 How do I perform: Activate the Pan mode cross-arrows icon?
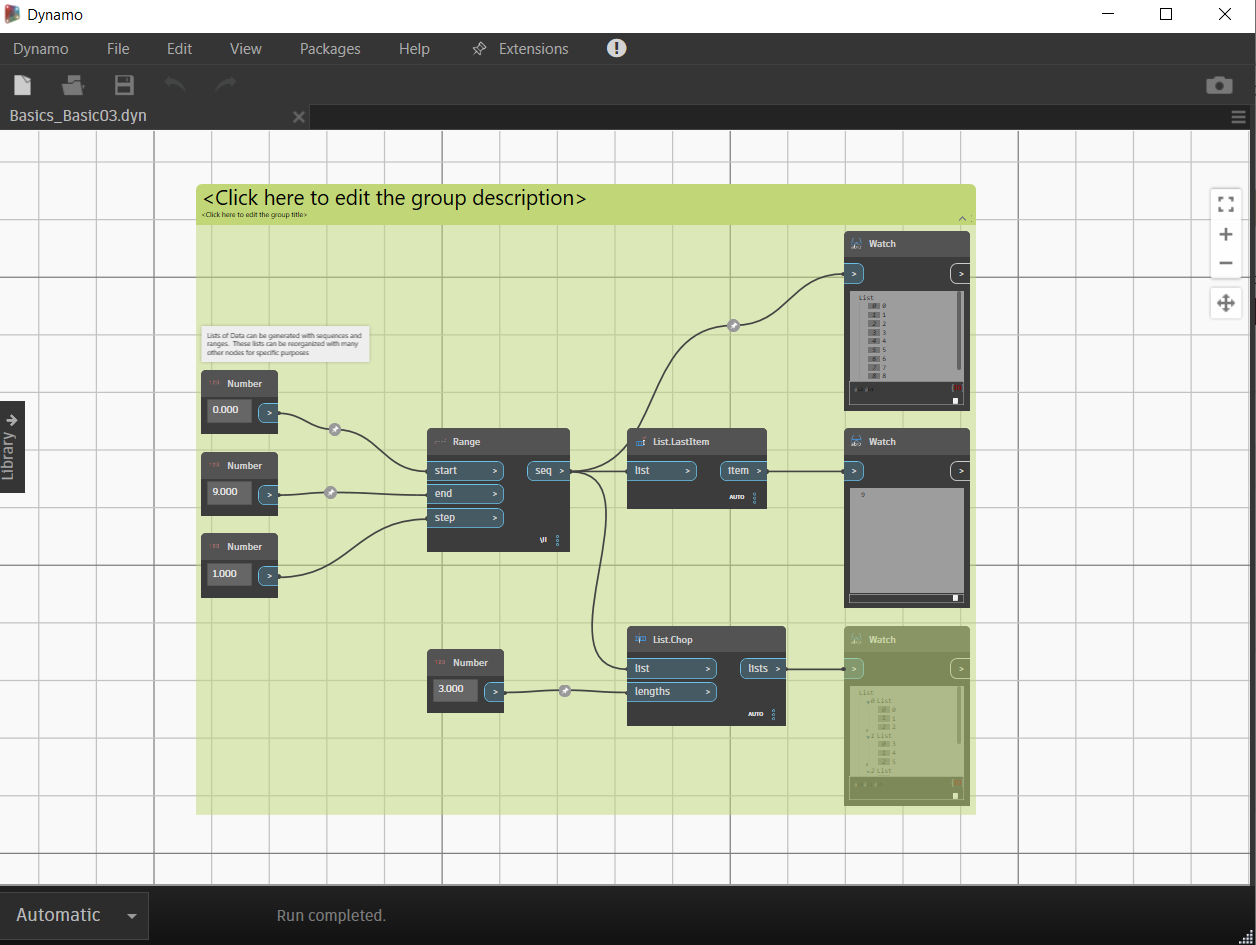pyautogui.click(x=1226, y=302)
